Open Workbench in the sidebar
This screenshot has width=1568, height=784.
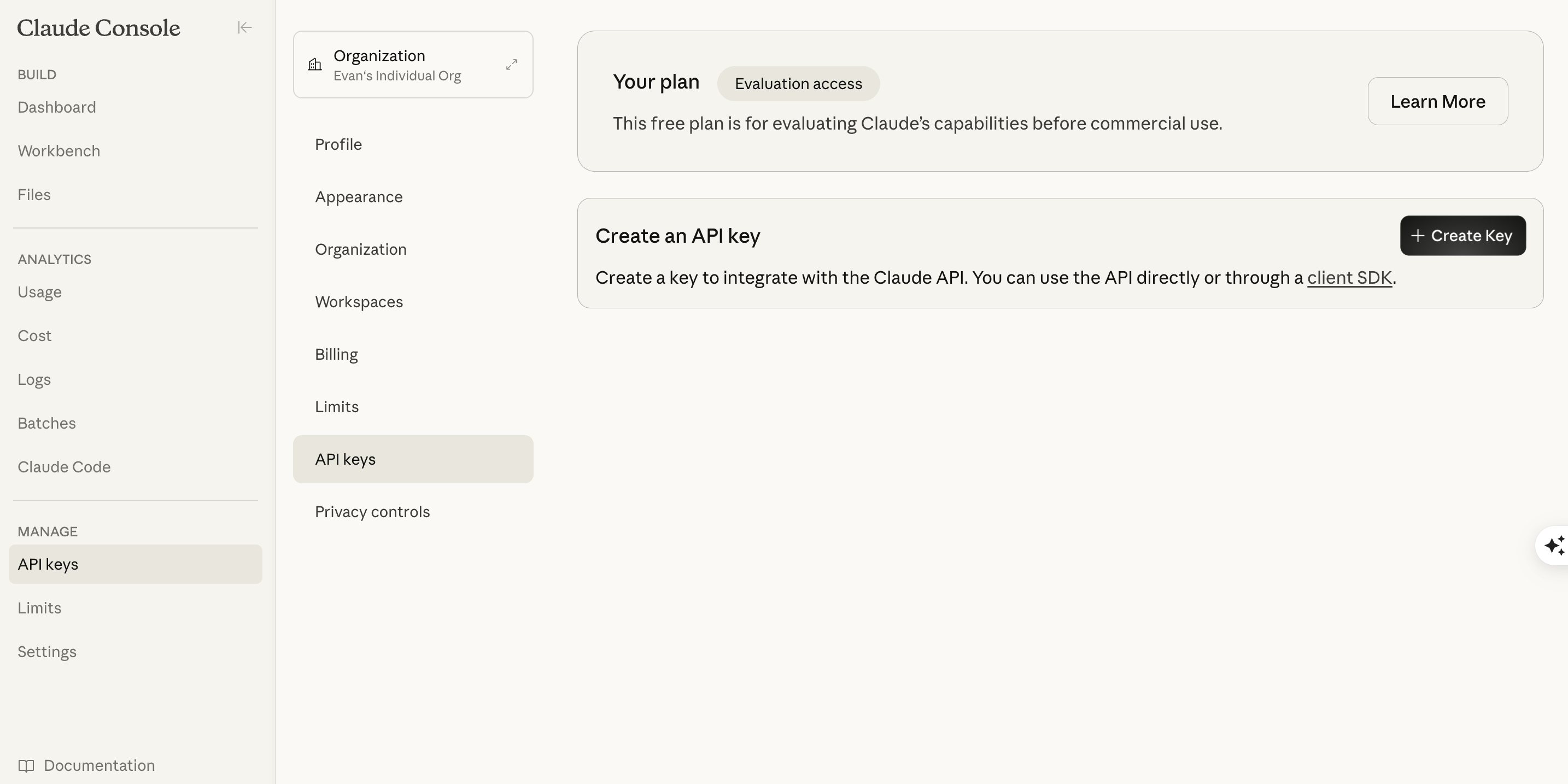[x=59, y=151]
